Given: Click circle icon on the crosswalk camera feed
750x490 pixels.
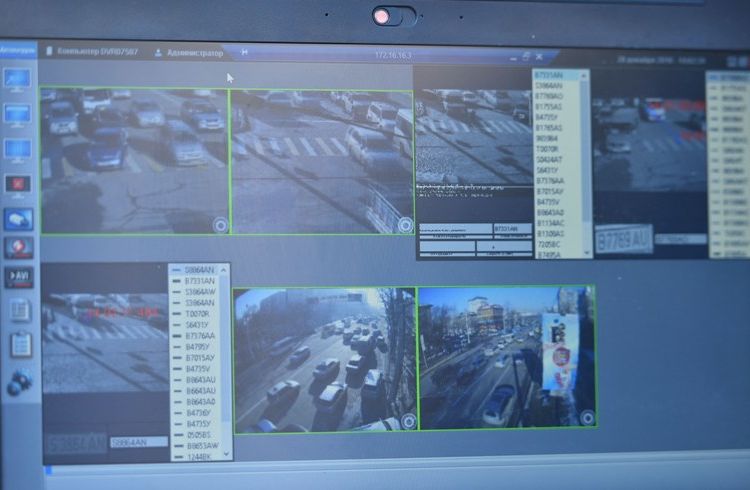Looking at the screenshot, I should (405, 225).
